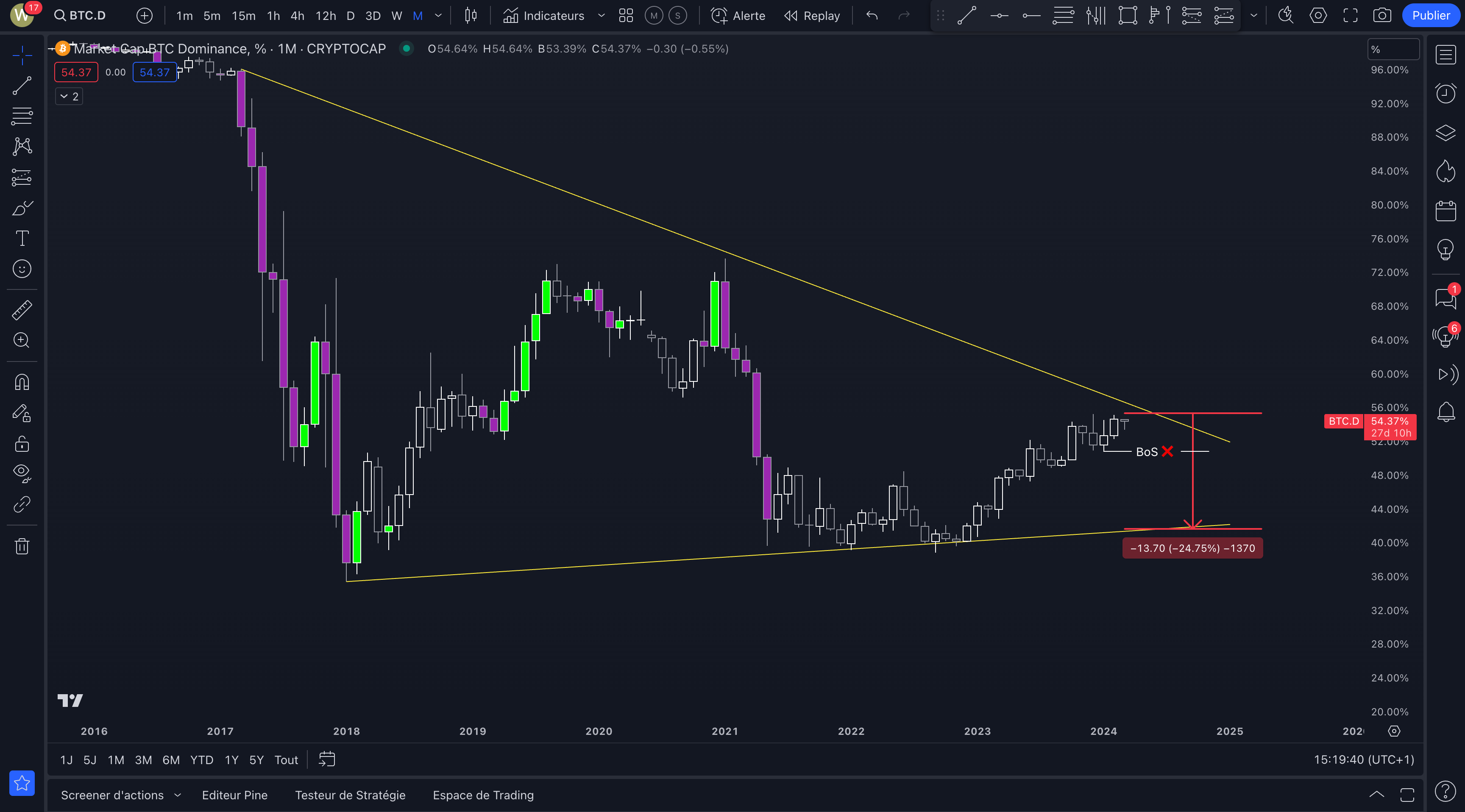Open the ideas lightbulb panel
1465x812 pixels.
[1445, 249]
